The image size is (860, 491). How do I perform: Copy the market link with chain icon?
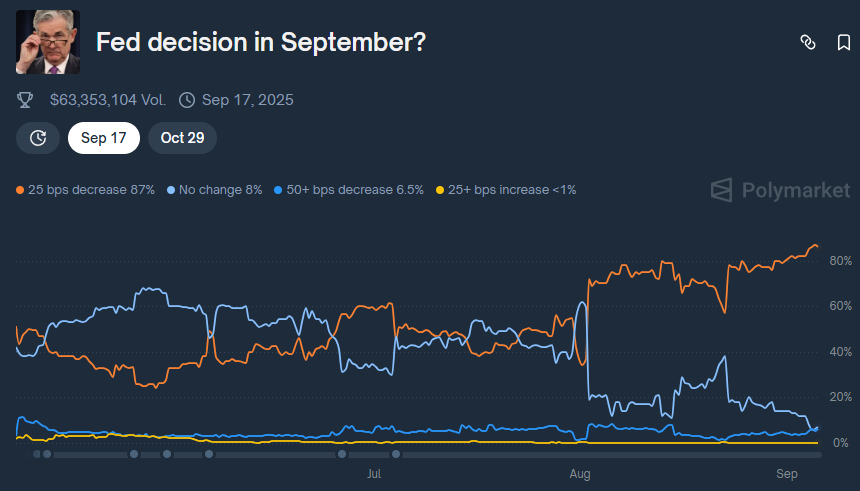coord(807,42)
